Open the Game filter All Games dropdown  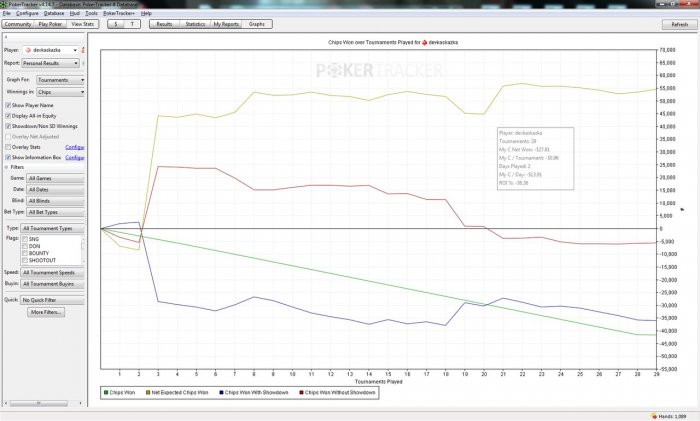click(55, 178)
